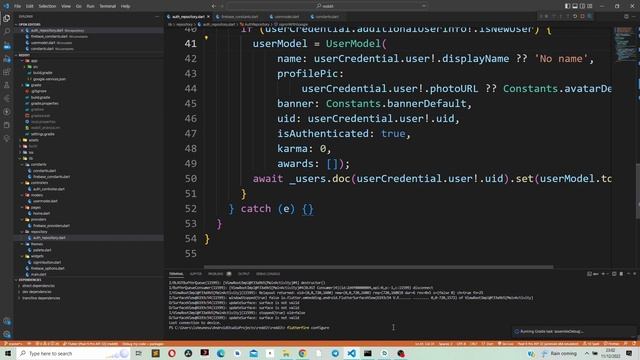Toggle primary sidebar layout icon in title bar
The image size is (640, 360).
pos(567,6)
